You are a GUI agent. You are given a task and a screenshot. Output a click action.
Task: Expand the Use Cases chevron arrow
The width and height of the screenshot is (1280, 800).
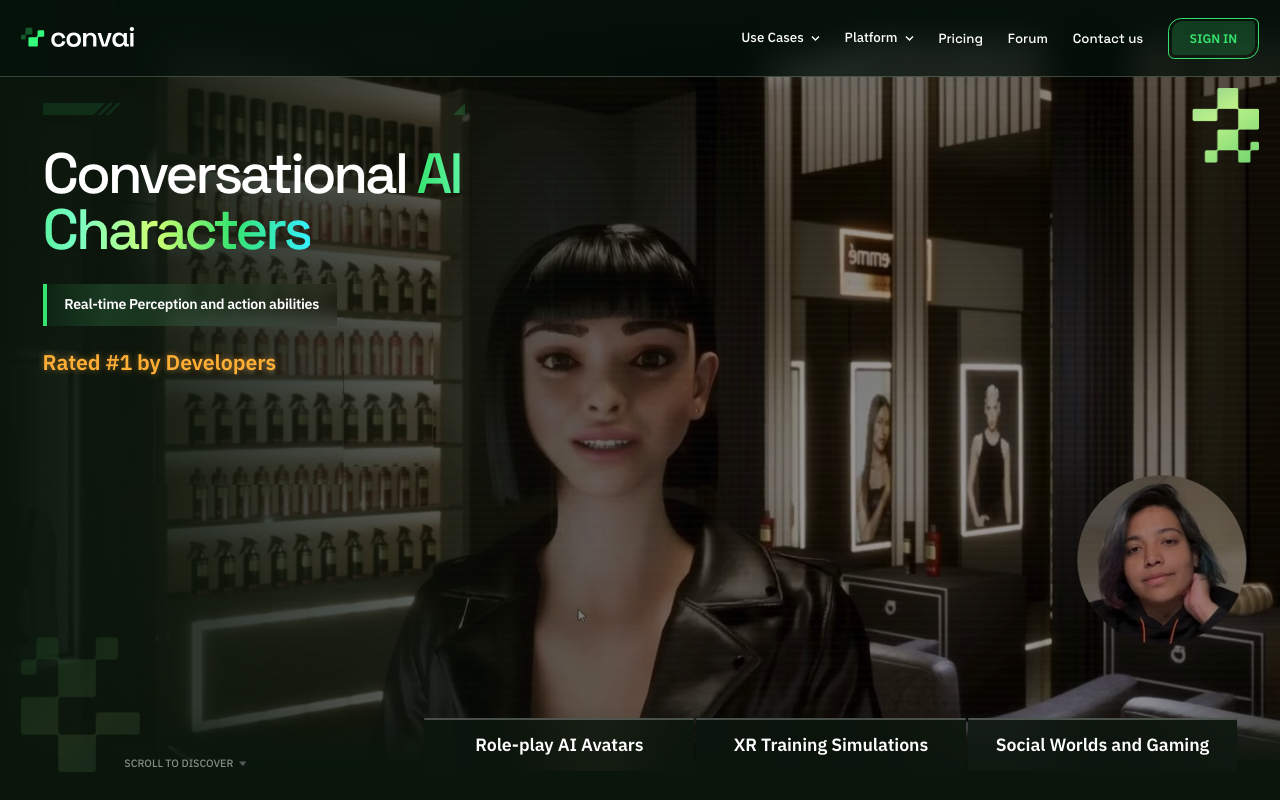point(815,38)
